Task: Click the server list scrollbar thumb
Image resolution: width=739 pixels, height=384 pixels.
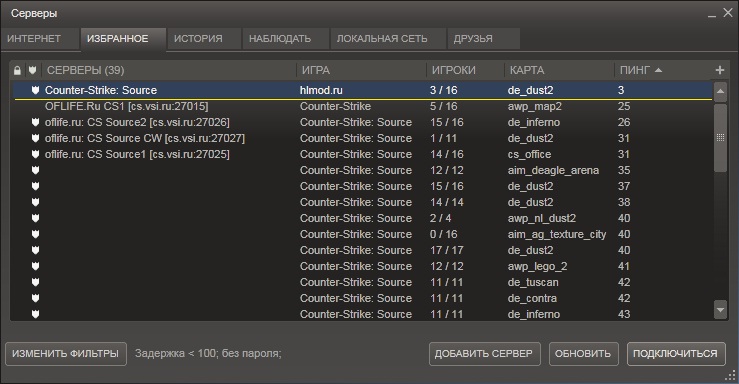Action: point(720,138)
